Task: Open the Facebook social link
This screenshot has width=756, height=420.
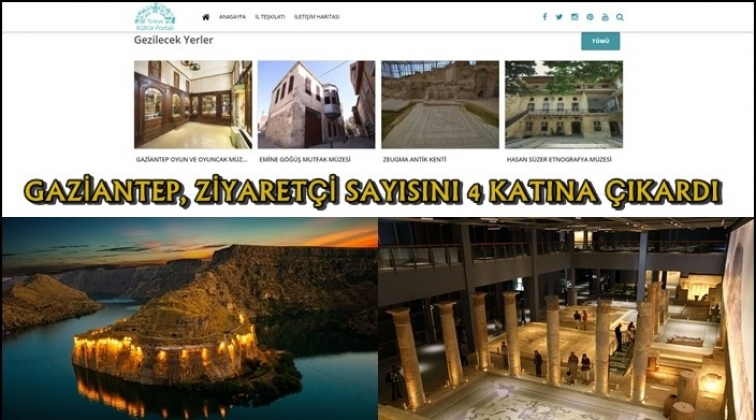Action: pos(545,17)
